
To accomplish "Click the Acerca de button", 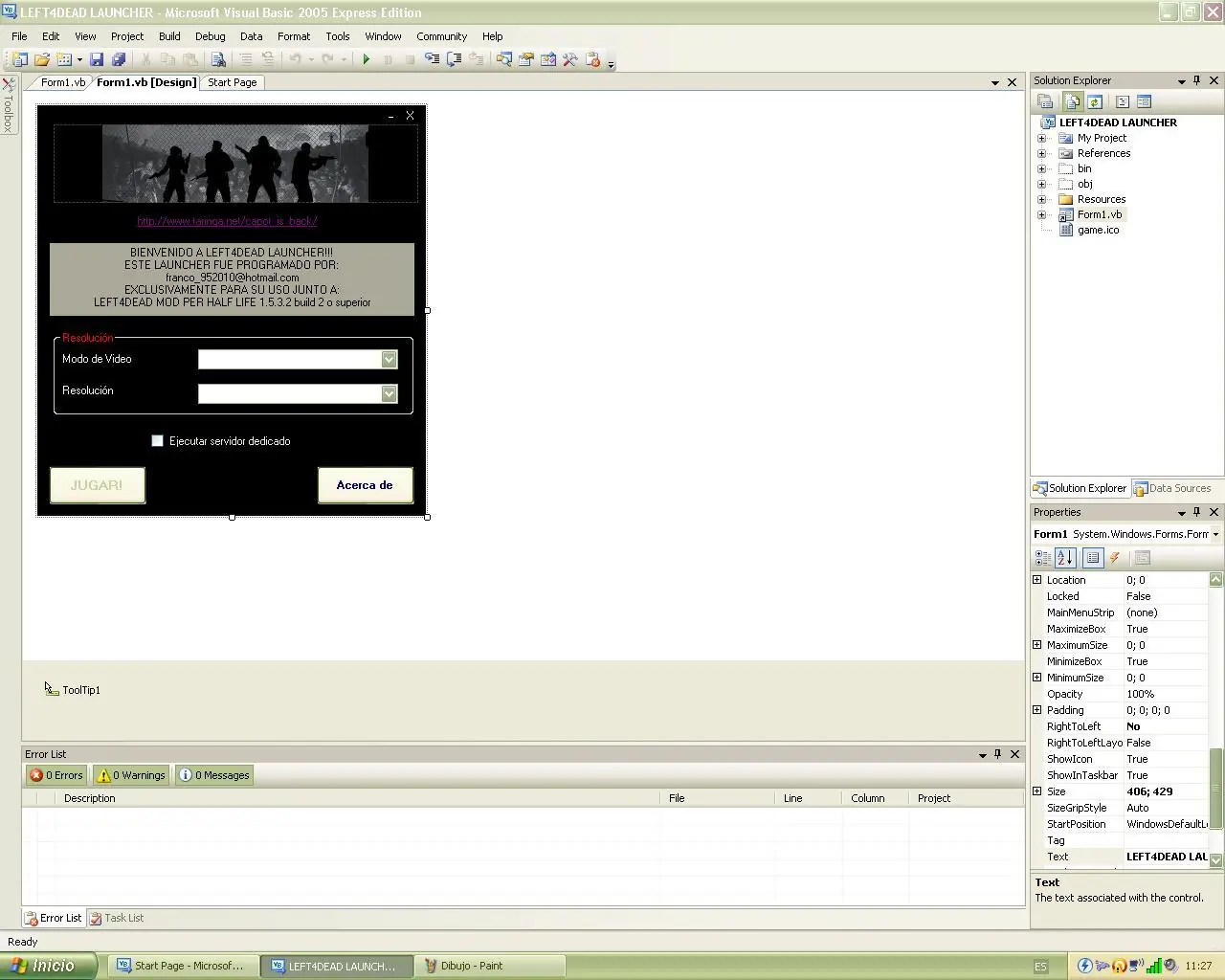I will click(x=365, y=485).
